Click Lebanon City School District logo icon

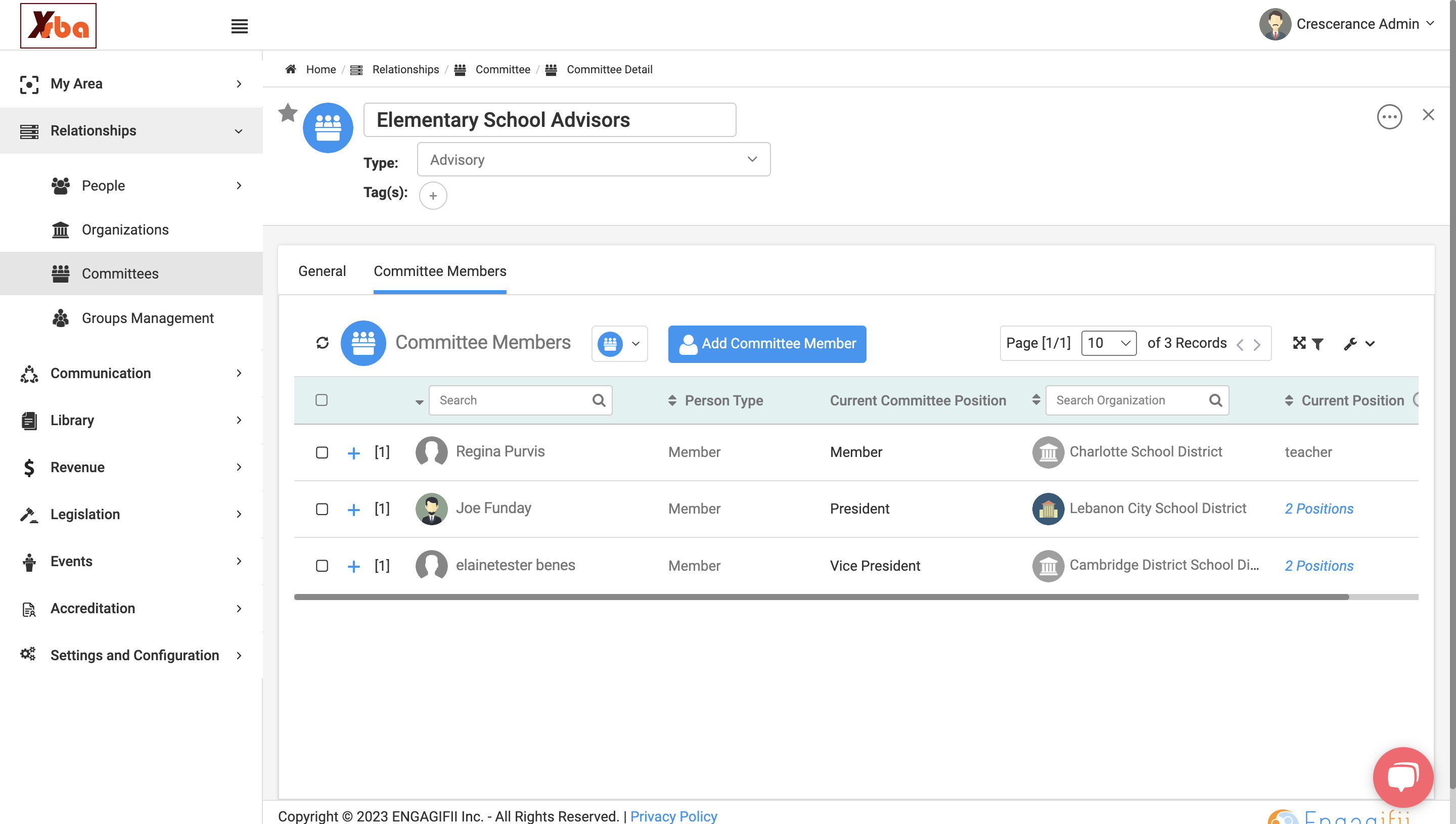(x=1048, y=509)
